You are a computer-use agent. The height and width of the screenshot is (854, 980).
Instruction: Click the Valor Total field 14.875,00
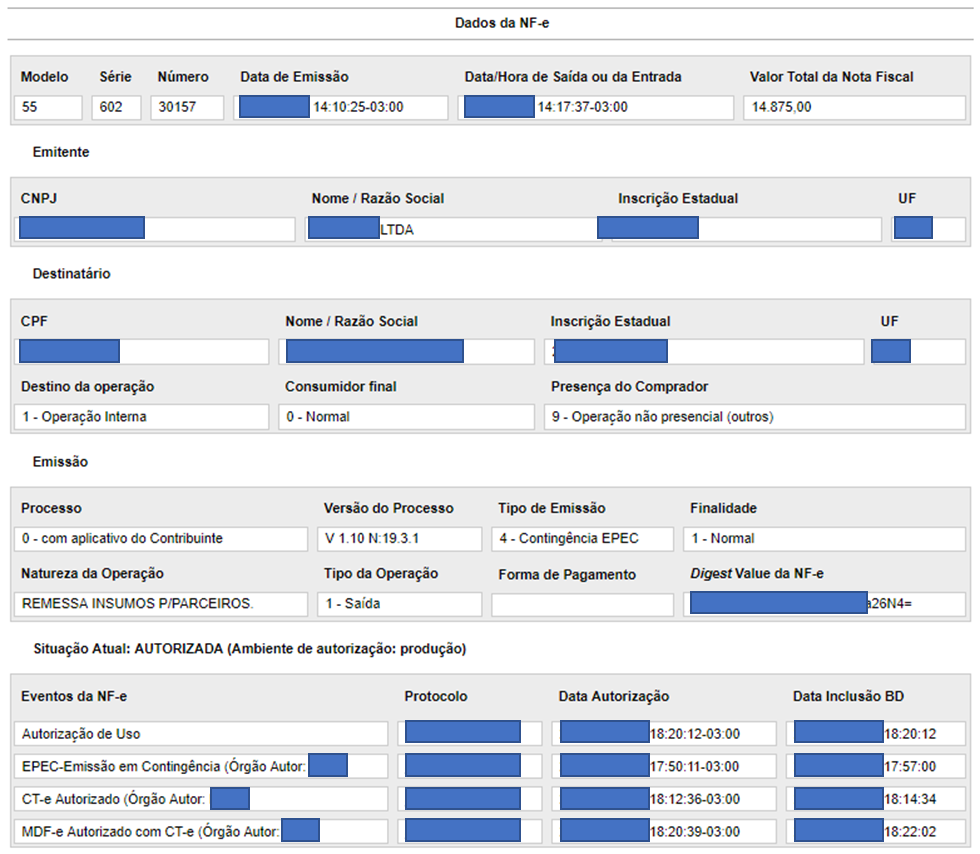coord(854,107)
